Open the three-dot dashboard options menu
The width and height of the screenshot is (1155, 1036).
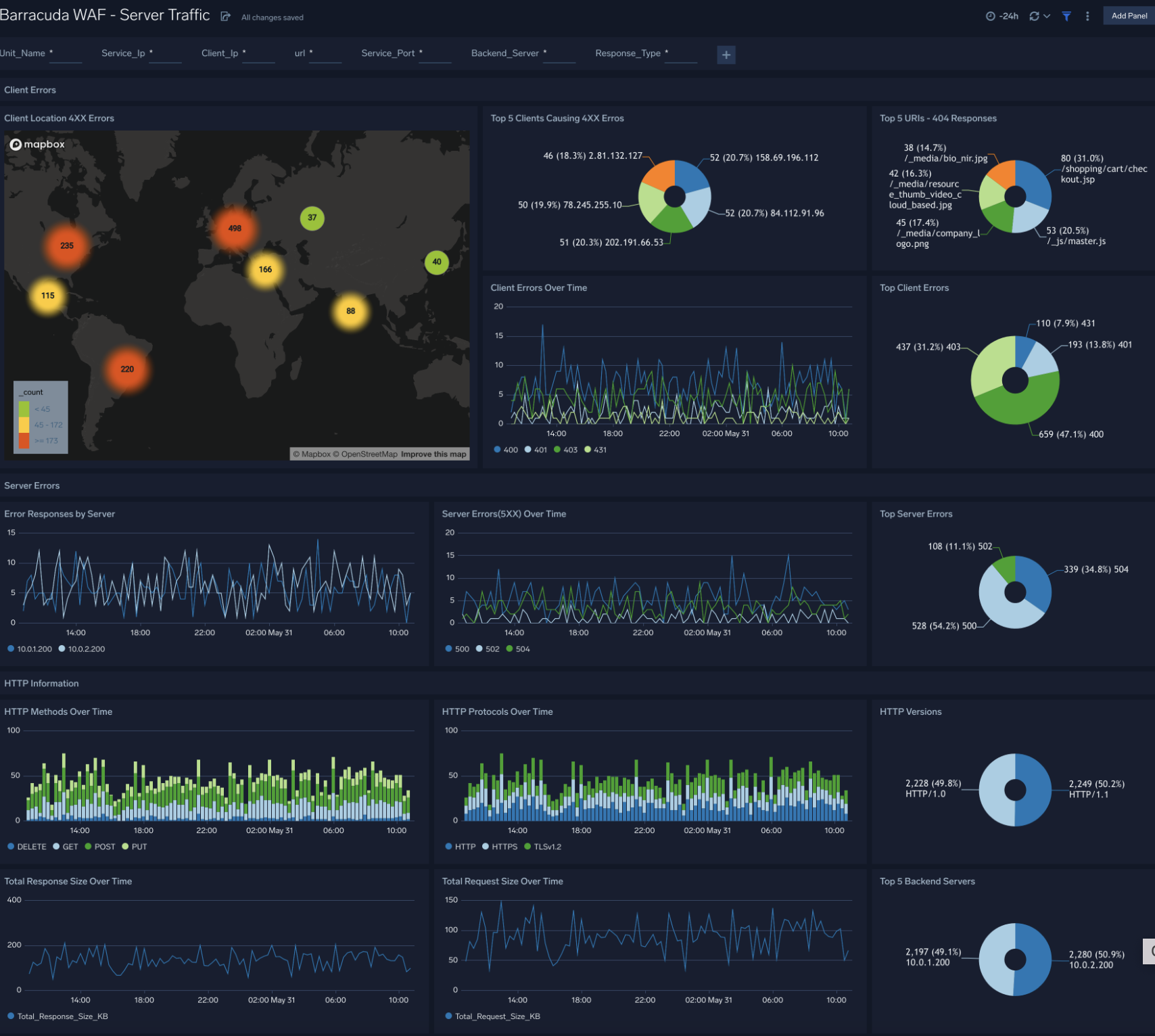tap(1087, 15)
